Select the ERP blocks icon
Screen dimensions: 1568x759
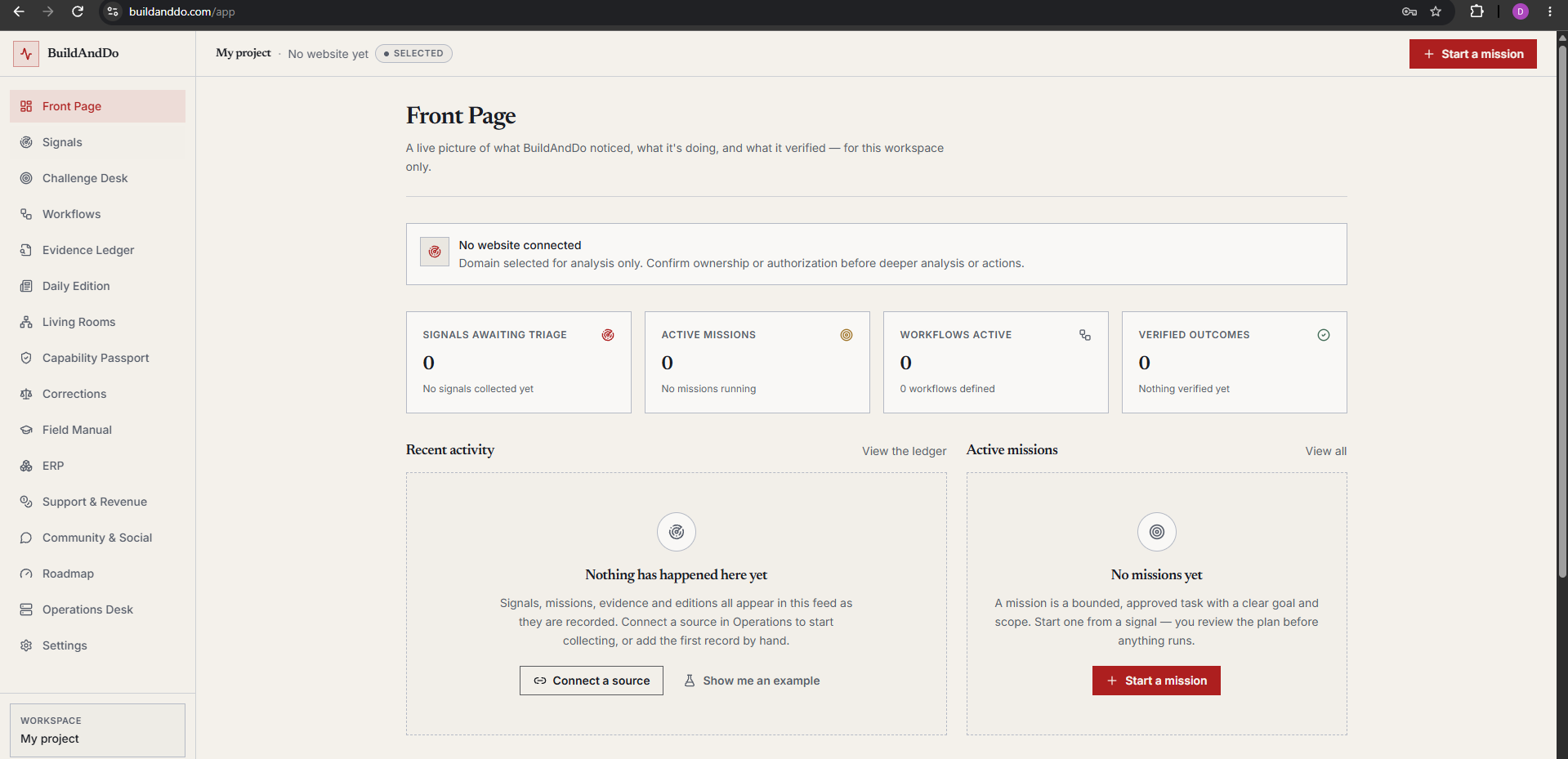tap(26, 466)
